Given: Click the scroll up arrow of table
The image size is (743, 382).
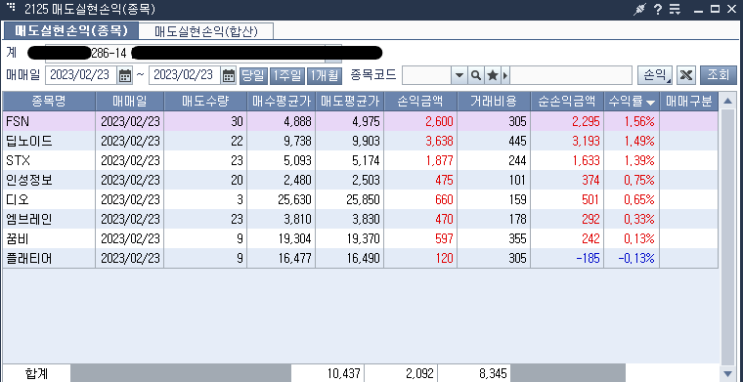Looking at the screenshot, I should (727, 100).
